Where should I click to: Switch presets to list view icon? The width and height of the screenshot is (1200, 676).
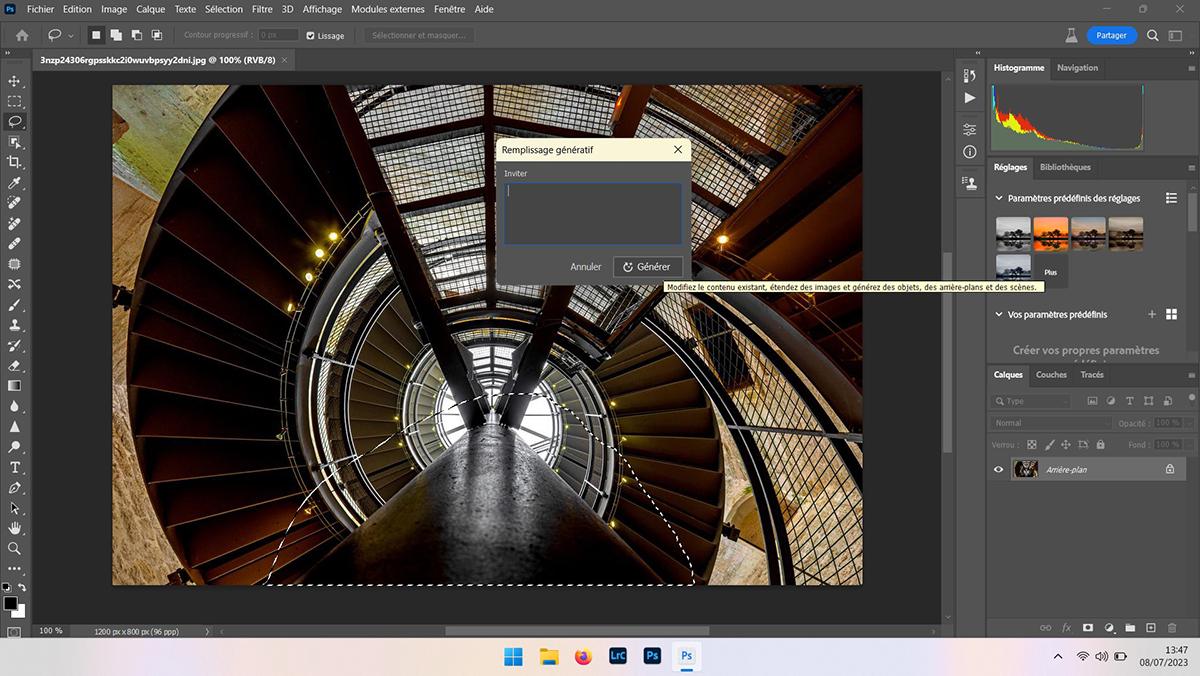[x=1171, y=198]
